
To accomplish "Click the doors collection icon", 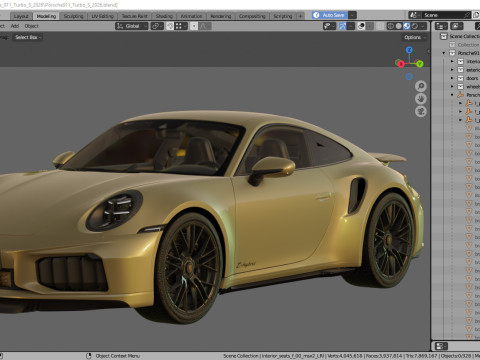I will [x=460, y=78].
